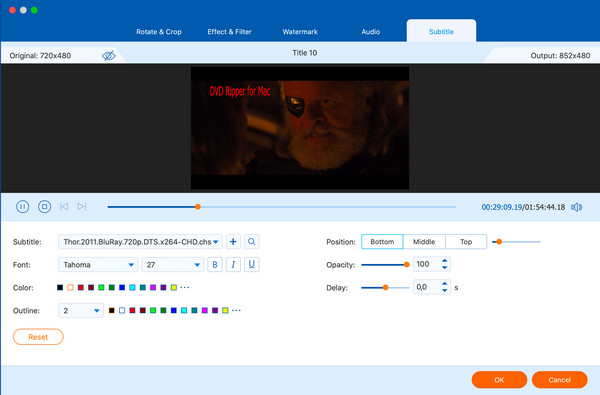Image resolution: width=600 pixels, height=395 pixels.
Task: Jump to previous frame icon
Action: coord(64,207)
